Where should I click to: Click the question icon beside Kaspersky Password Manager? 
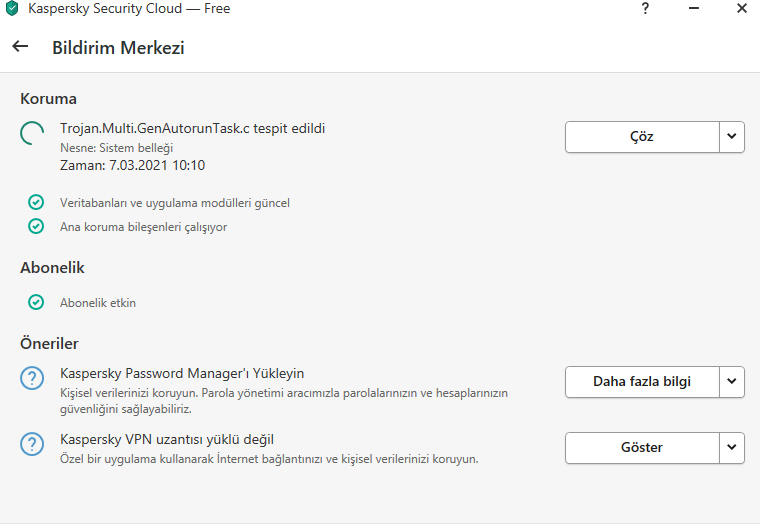(34, 380)
